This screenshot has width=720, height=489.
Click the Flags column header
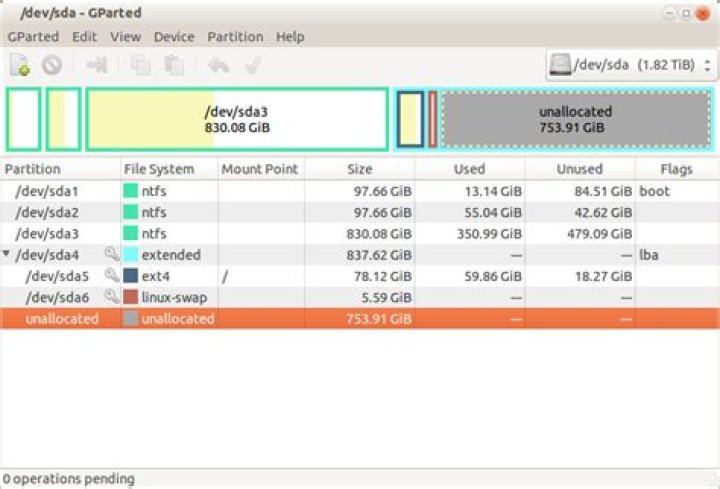677,169
